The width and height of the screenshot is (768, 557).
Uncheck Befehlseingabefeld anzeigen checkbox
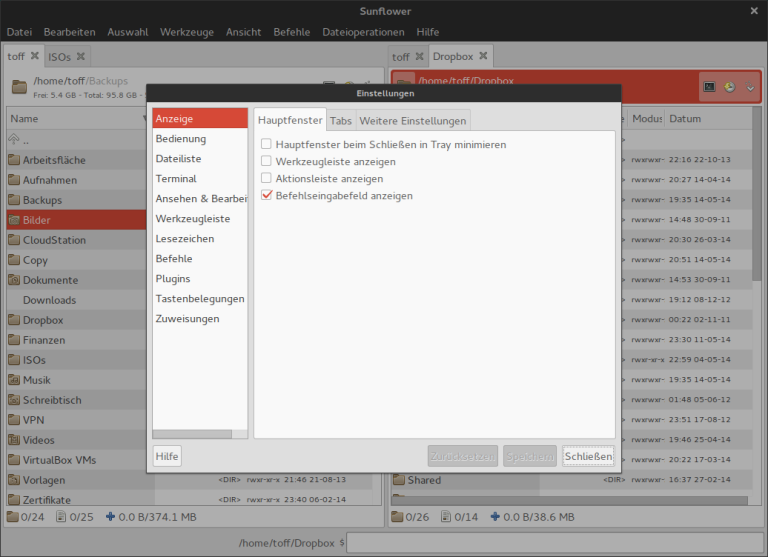tap(266, 195)
